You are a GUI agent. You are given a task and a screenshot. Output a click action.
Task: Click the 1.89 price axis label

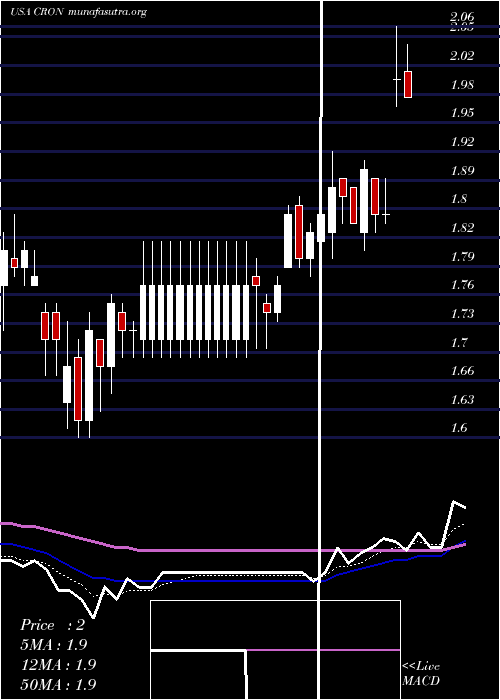[462, 171]
